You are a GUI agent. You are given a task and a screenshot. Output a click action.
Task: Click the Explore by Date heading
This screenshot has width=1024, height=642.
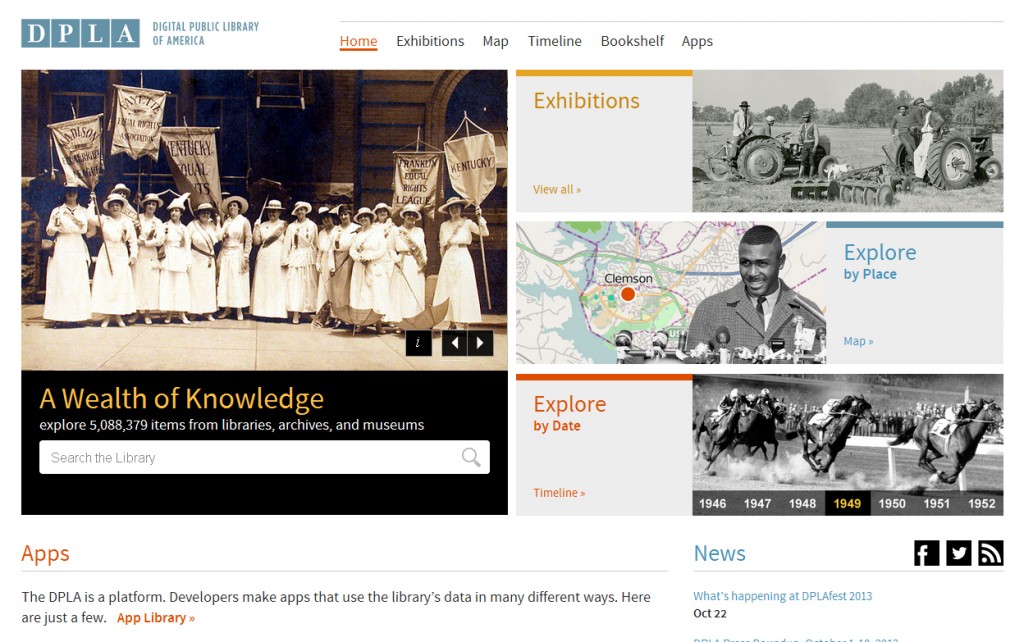pyautogui.click(x=569, y=413)
